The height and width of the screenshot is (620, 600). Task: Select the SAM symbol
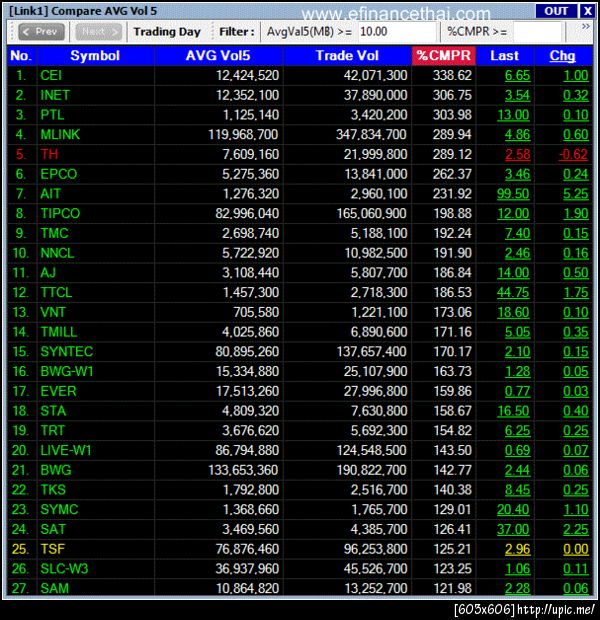tap(54, 588)
